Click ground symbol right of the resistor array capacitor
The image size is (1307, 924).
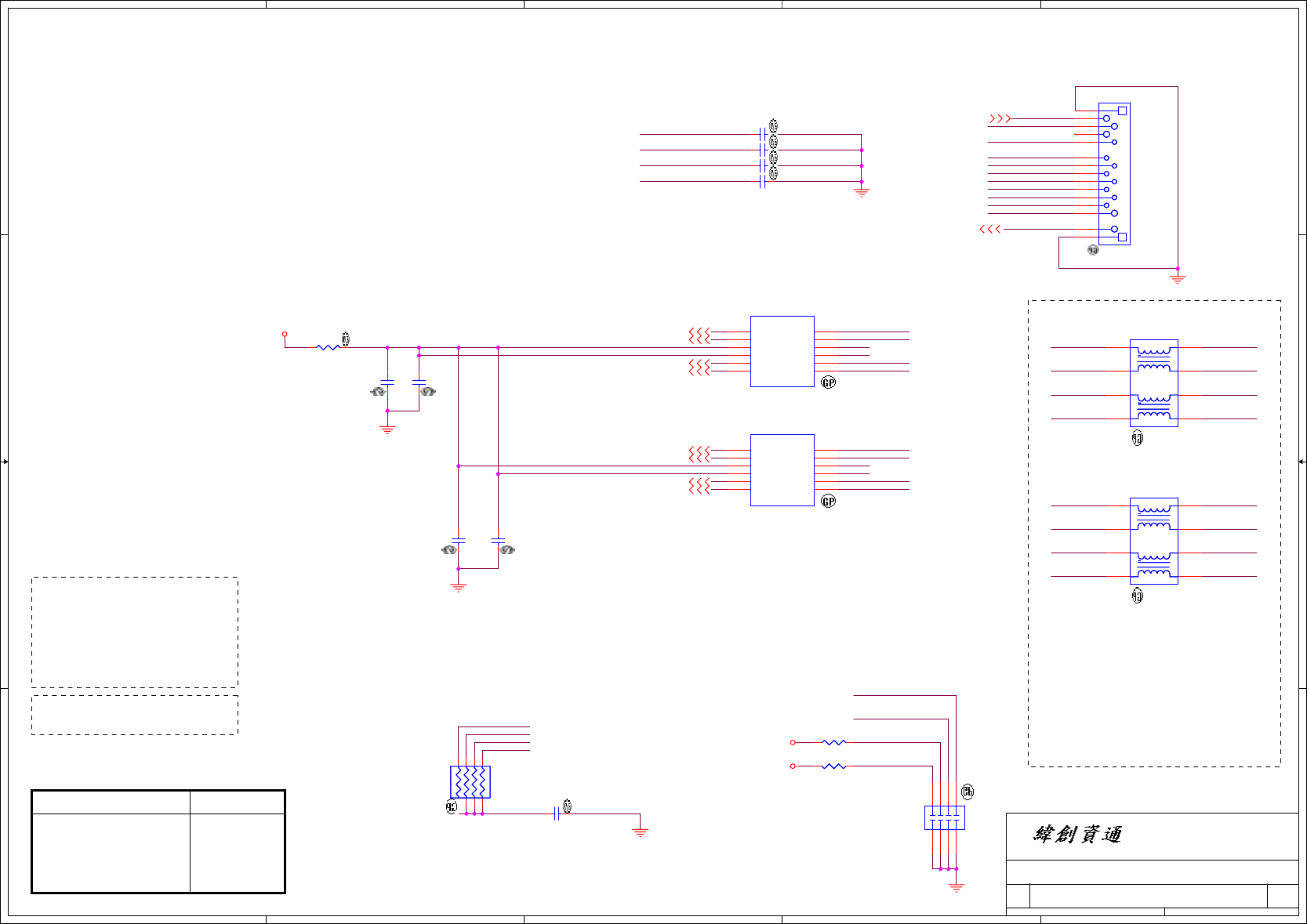click(x=640, y=832)
